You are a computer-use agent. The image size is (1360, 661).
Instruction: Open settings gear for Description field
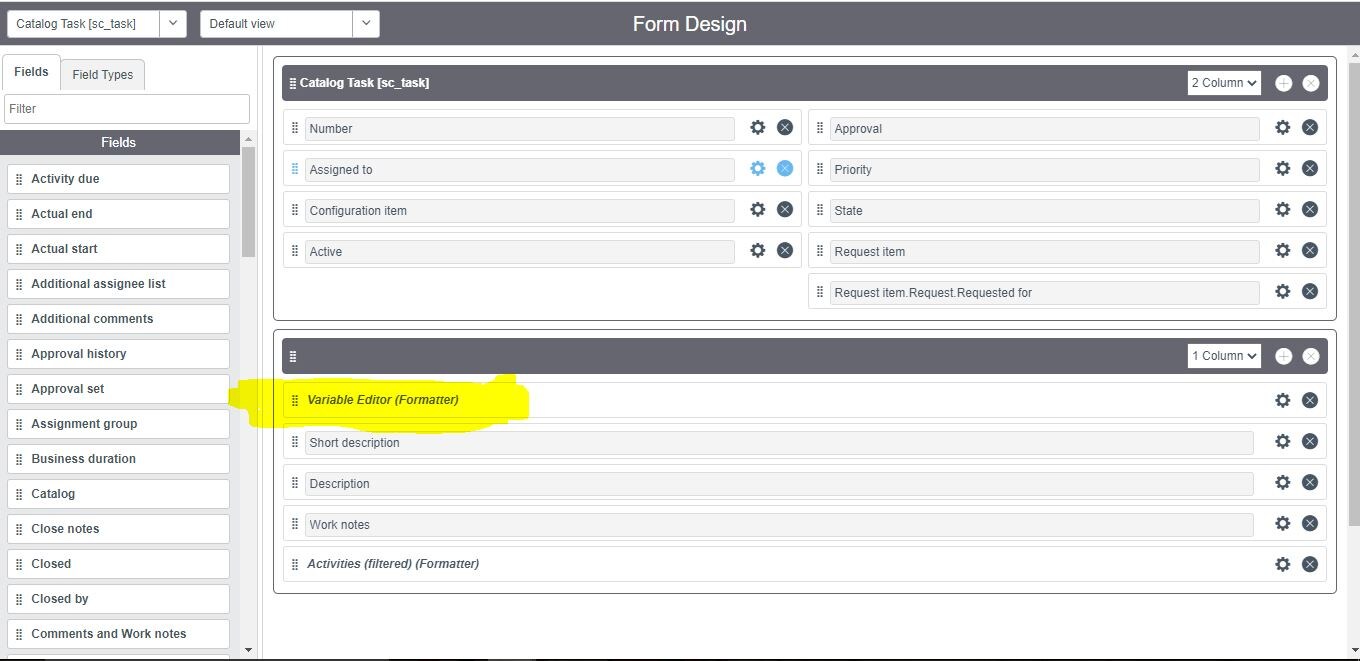[x=1283, y=482]
